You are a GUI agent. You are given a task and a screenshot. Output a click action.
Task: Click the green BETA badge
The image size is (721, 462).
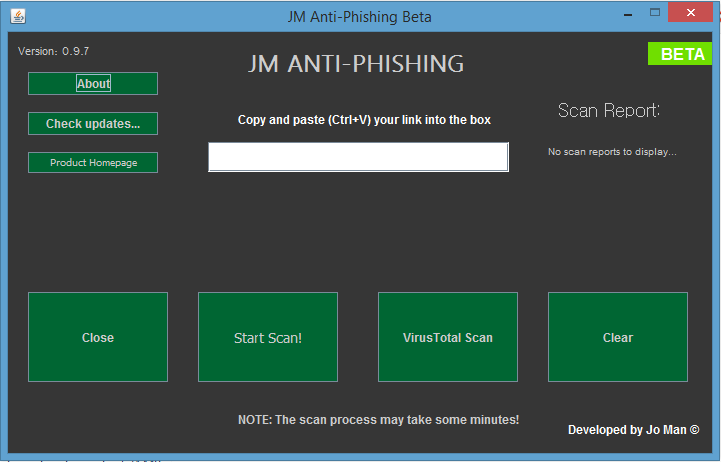[x=680, y=54]
